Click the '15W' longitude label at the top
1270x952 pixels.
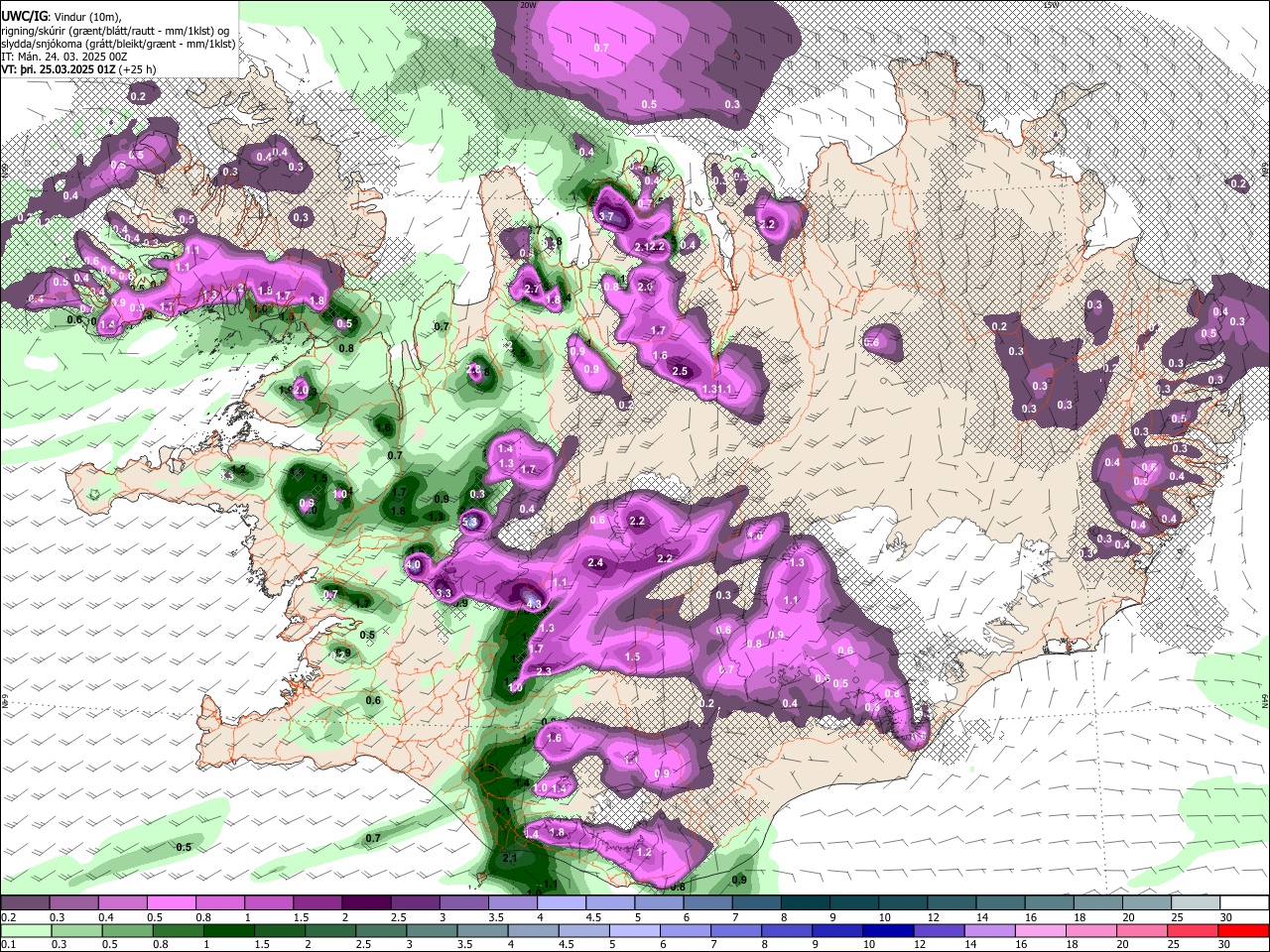point(1052,5)
